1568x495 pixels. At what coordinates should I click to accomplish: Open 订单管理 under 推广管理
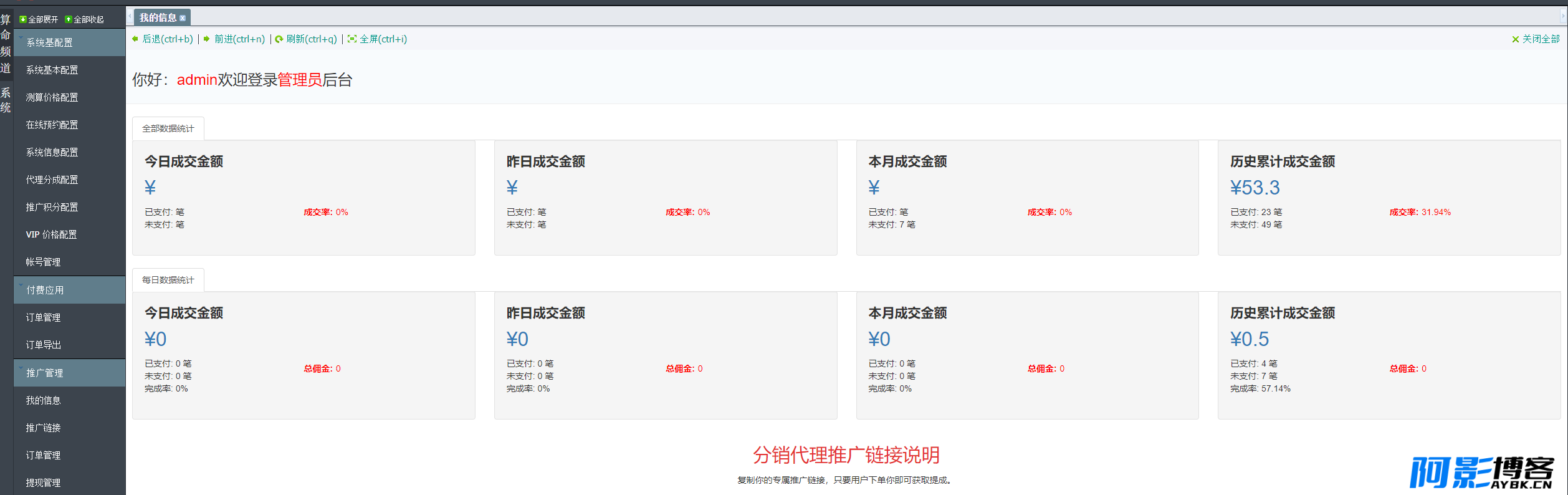pyautogui.click(x=43, y=455)
